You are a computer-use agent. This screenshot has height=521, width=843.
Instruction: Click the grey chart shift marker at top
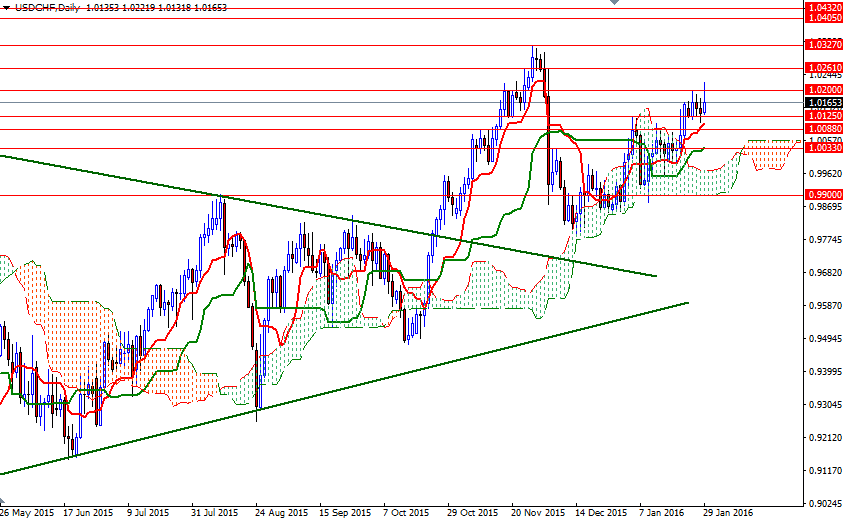click(615, 2)
